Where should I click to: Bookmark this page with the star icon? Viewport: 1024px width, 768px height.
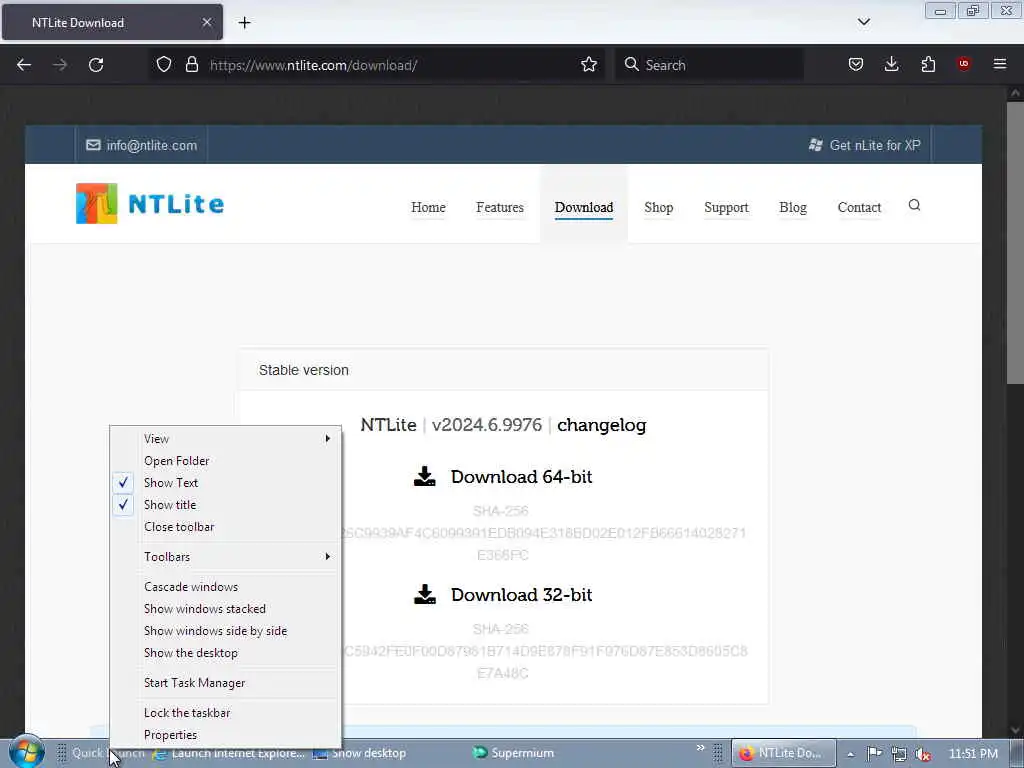point(589,64)
